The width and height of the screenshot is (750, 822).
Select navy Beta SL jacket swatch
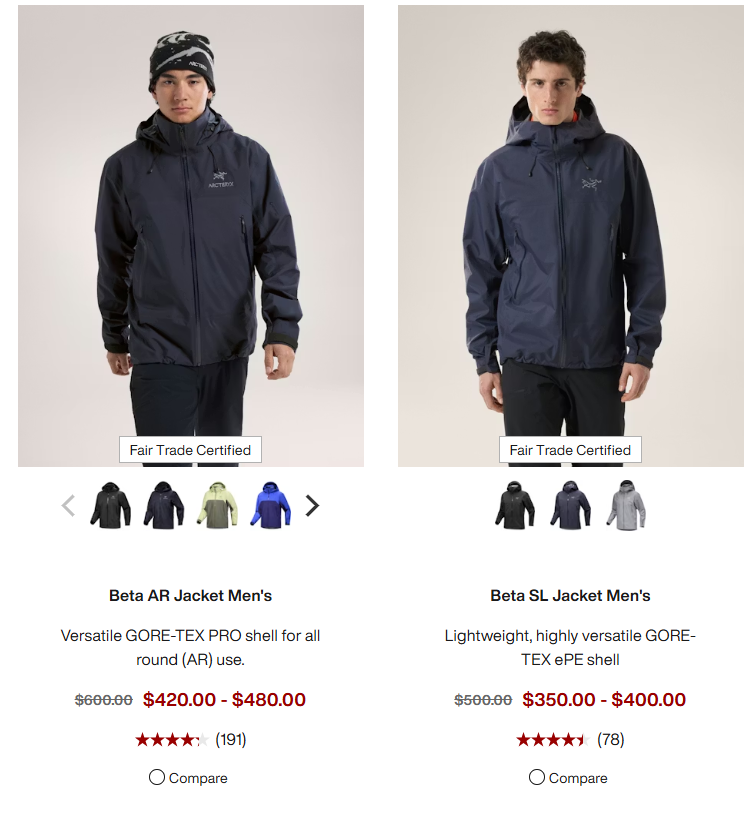coord(571,505)
